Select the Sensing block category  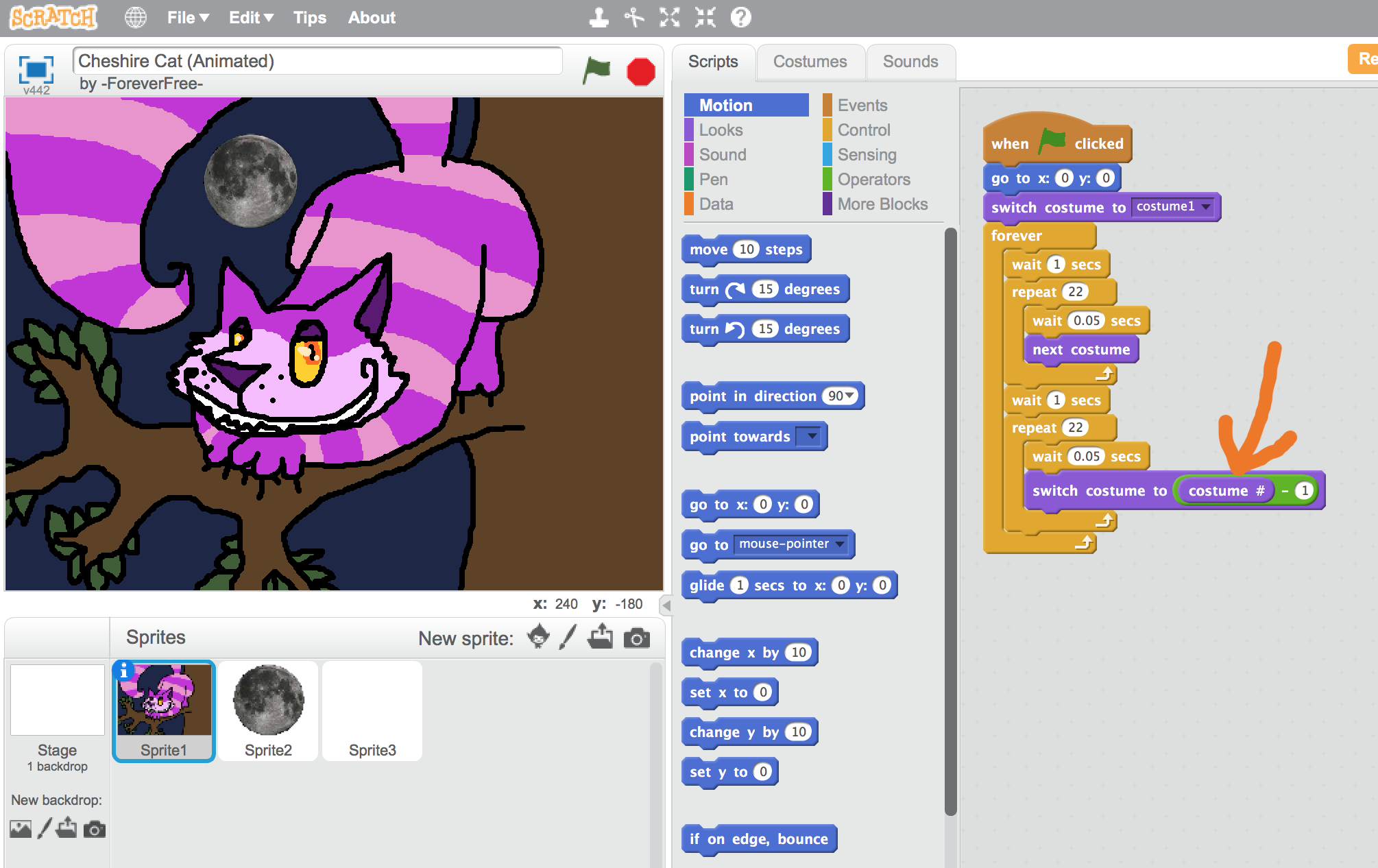(867, 154)
